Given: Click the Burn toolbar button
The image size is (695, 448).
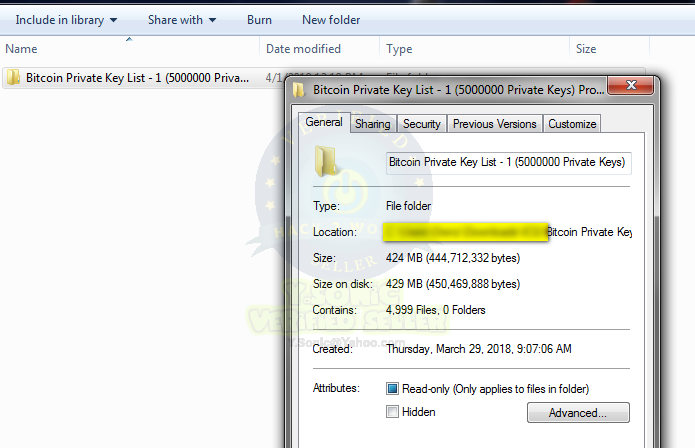Looking at the screenshot, I should [259, 20].
